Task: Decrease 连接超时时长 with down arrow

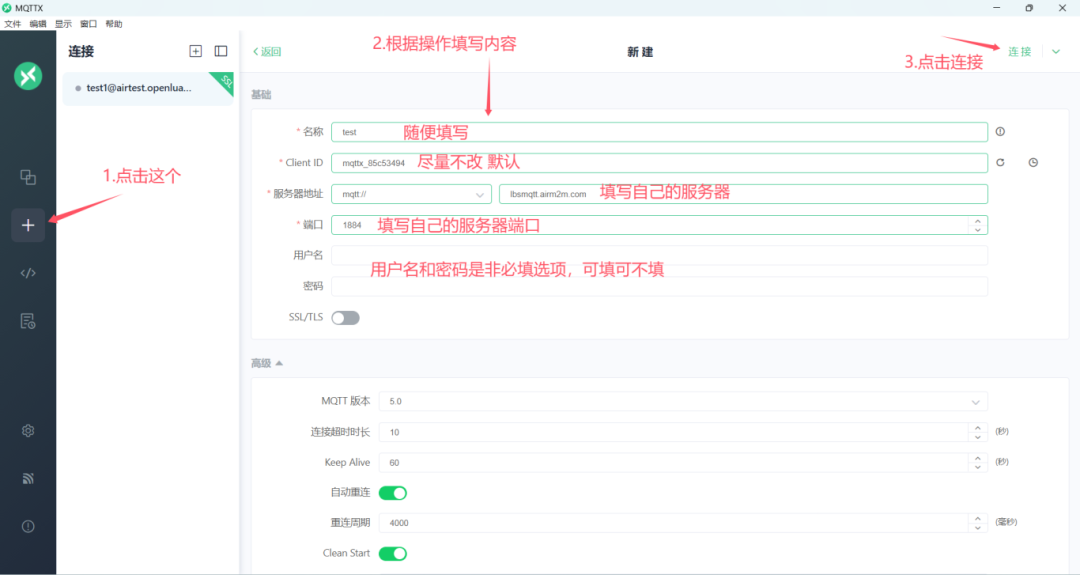Action: pos(977,437)
